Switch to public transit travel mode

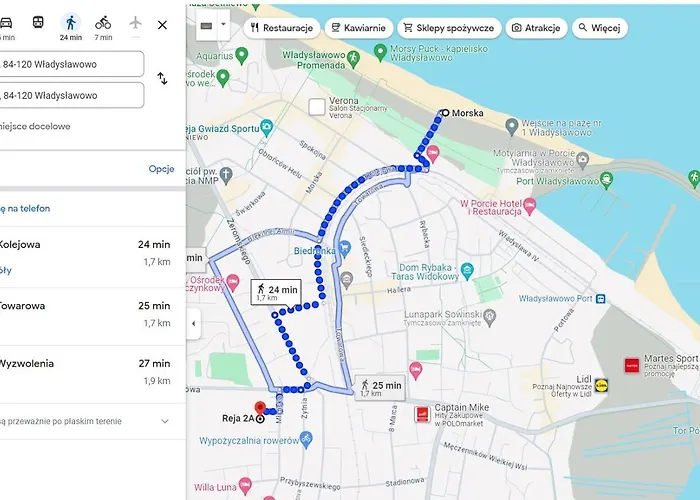[x=37, y=24]
